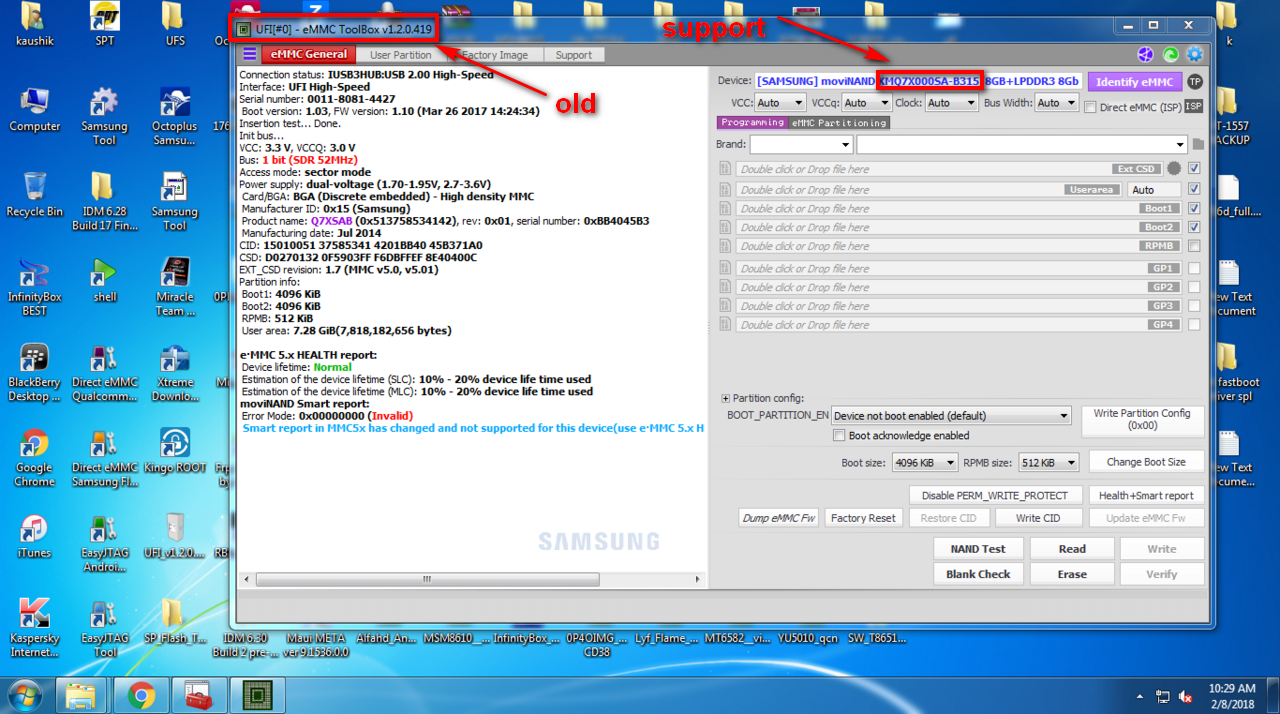Check the GP1 row checkbox
Image resolution: width=1280 pixels, height=714 pixels.
pos(1194,268)
